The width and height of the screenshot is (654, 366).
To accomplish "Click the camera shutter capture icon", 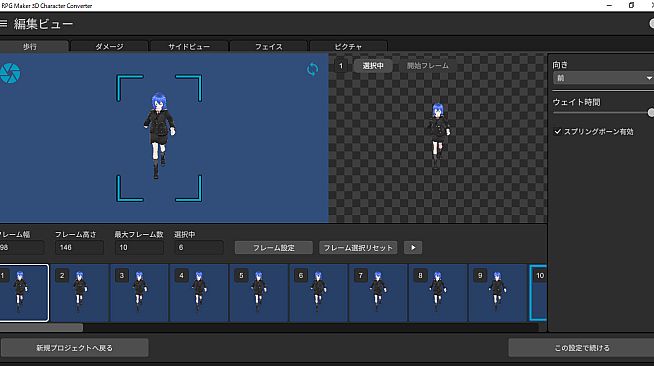I will click(9, 73).
